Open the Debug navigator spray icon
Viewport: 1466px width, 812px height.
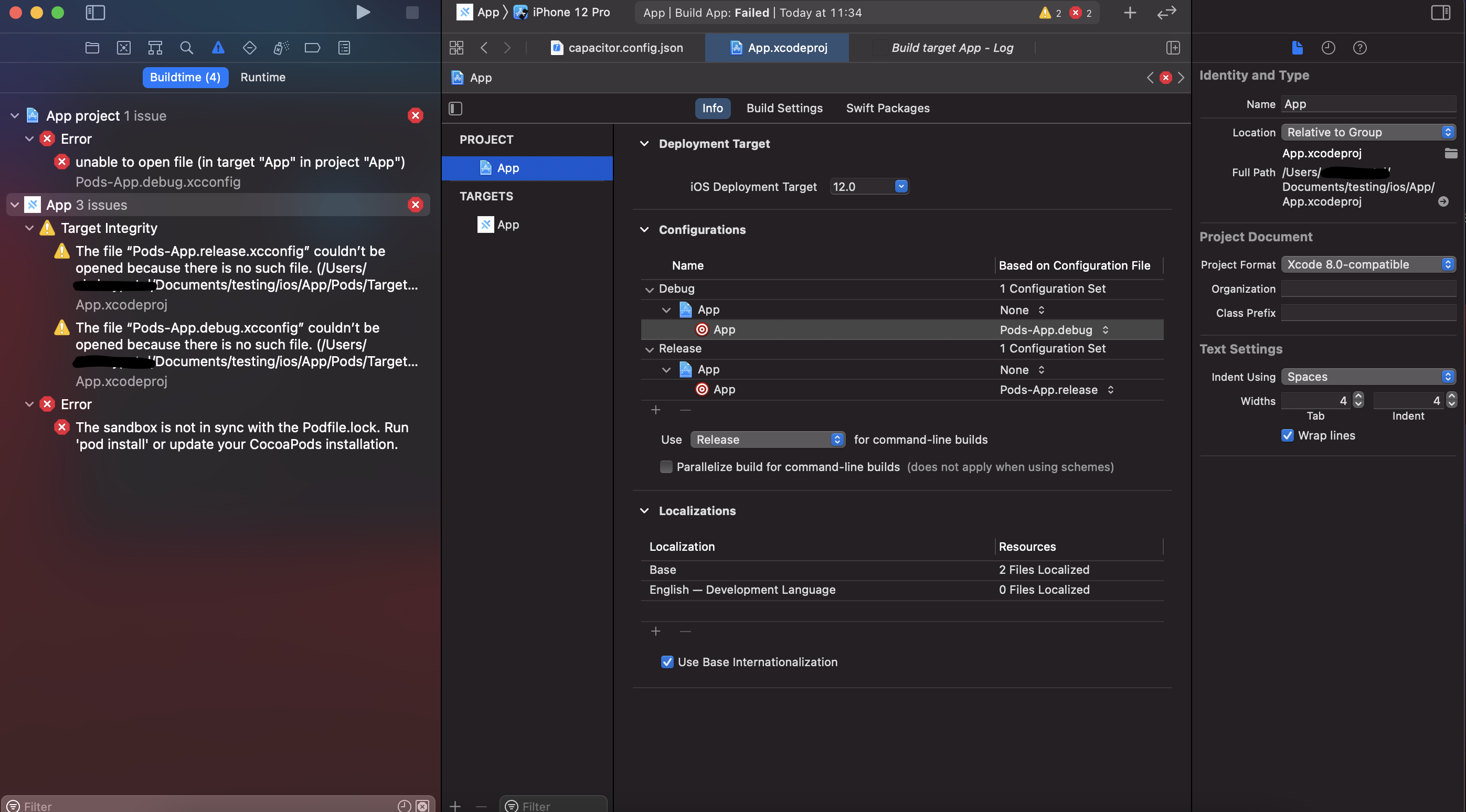click(281, 48)
